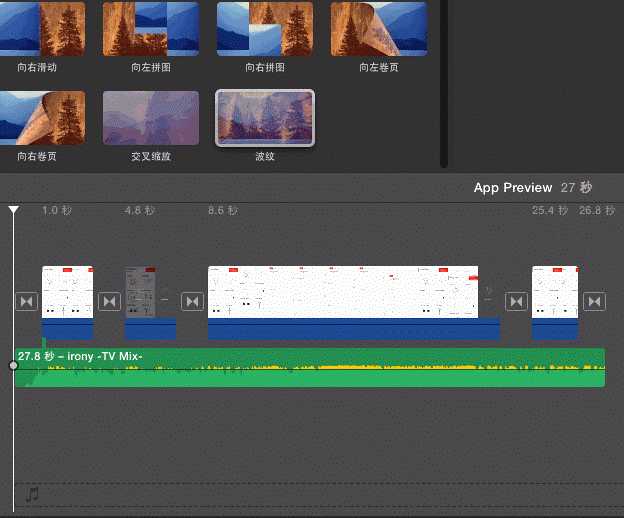This screenshot has width=624, height=518.
Task: Click the playhead marker at timeline start
Action: click(14, 210)
